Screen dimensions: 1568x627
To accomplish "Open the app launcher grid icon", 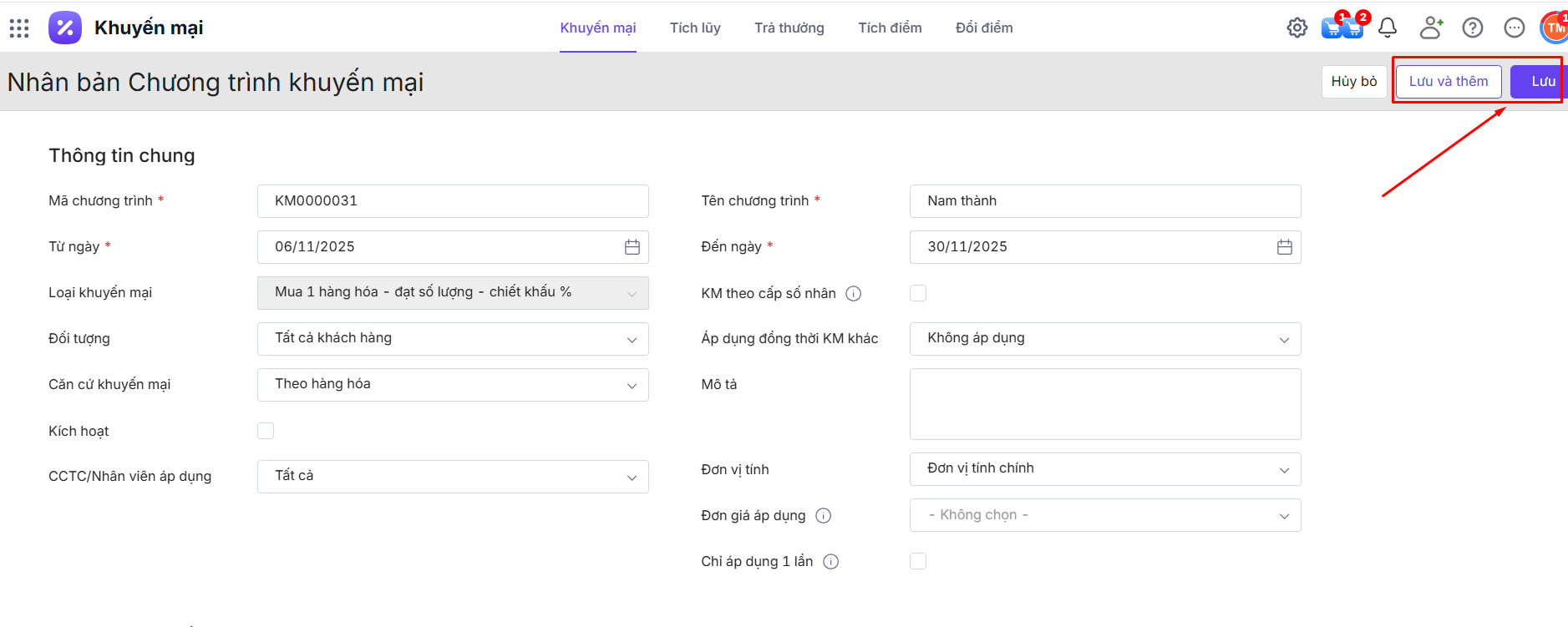I will (x=19, y=28).
